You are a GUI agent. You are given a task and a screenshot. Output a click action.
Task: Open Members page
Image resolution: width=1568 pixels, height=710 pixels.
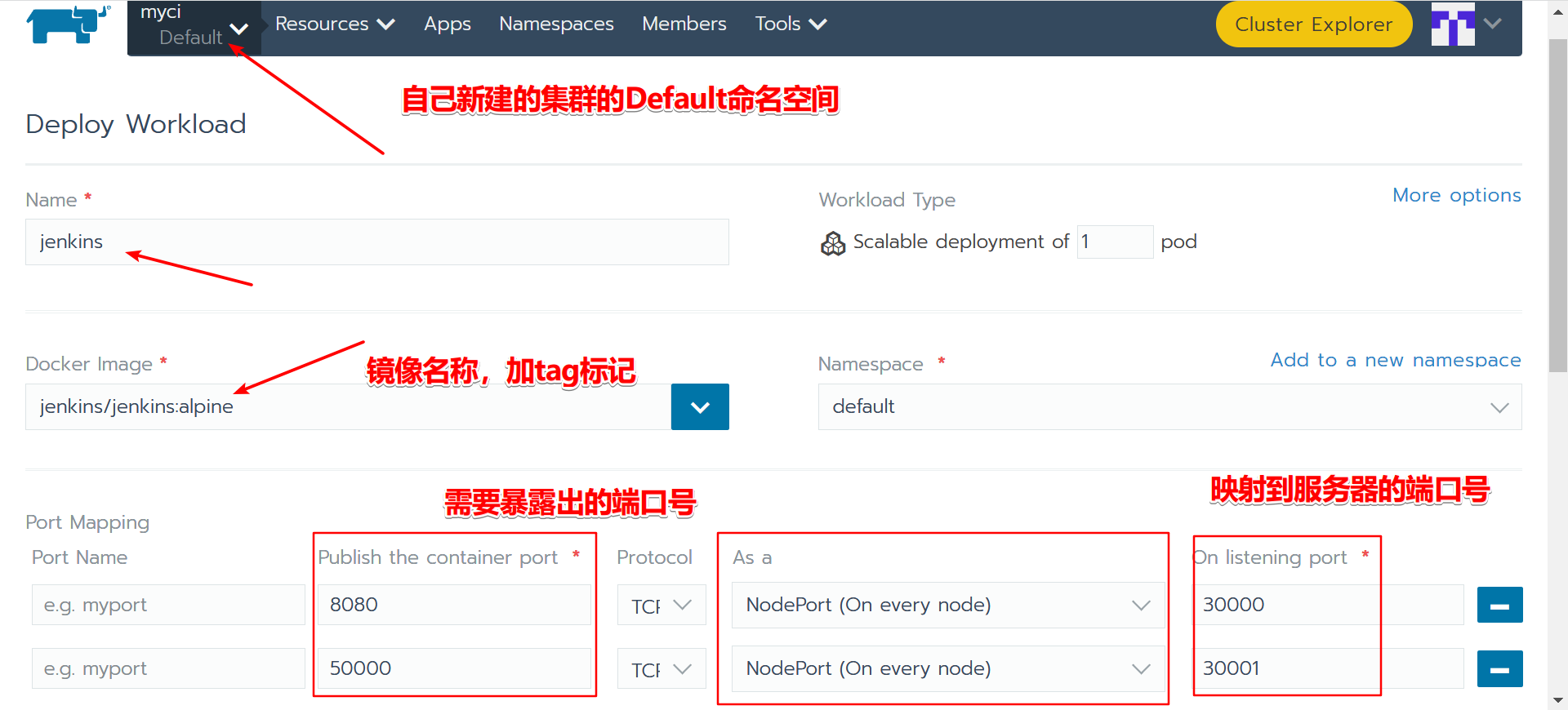pos(684,24)
